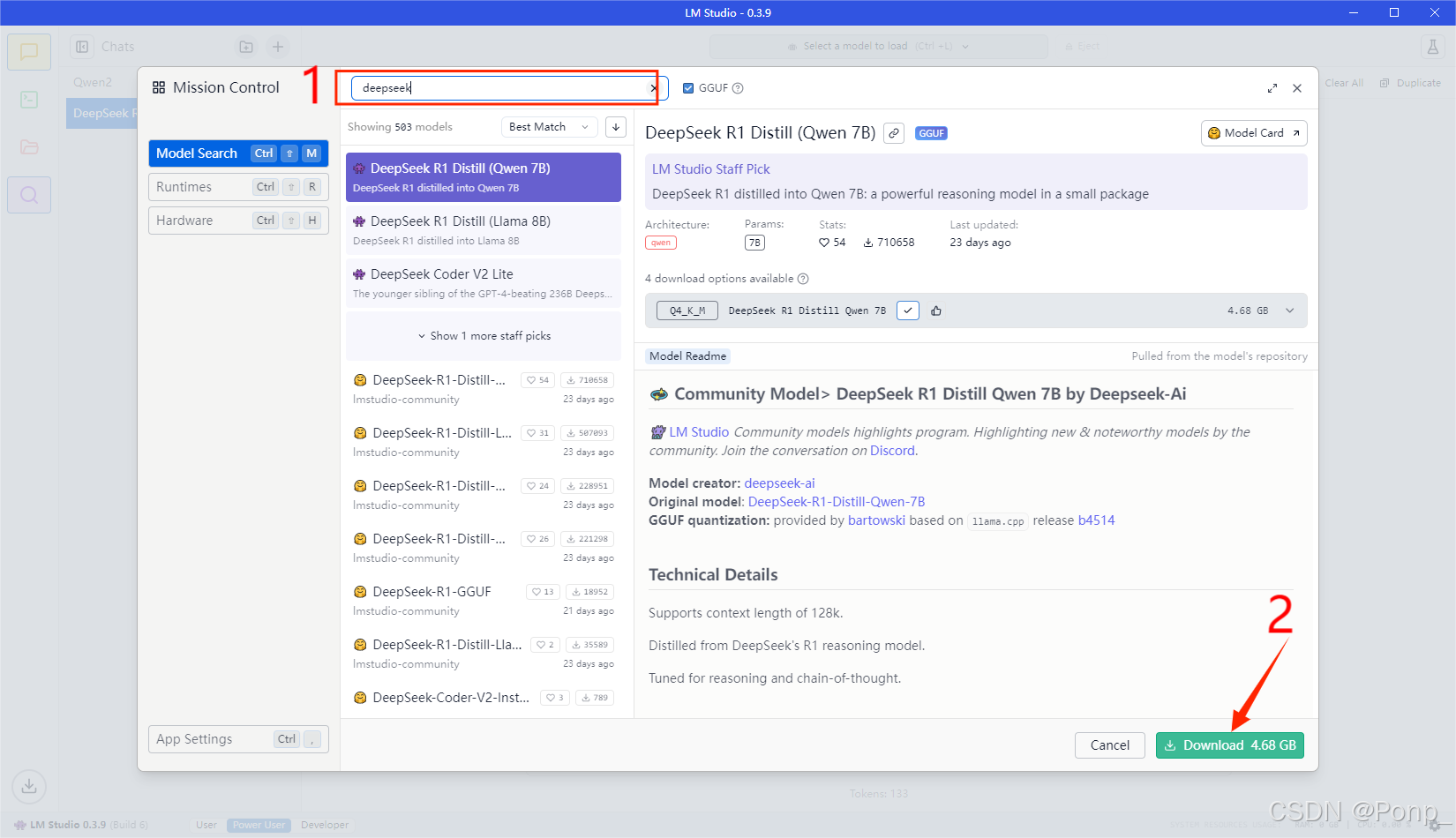Enable the GGUF checkbox
This screenshot has width=1456, height=838.
tap(688, 88)
